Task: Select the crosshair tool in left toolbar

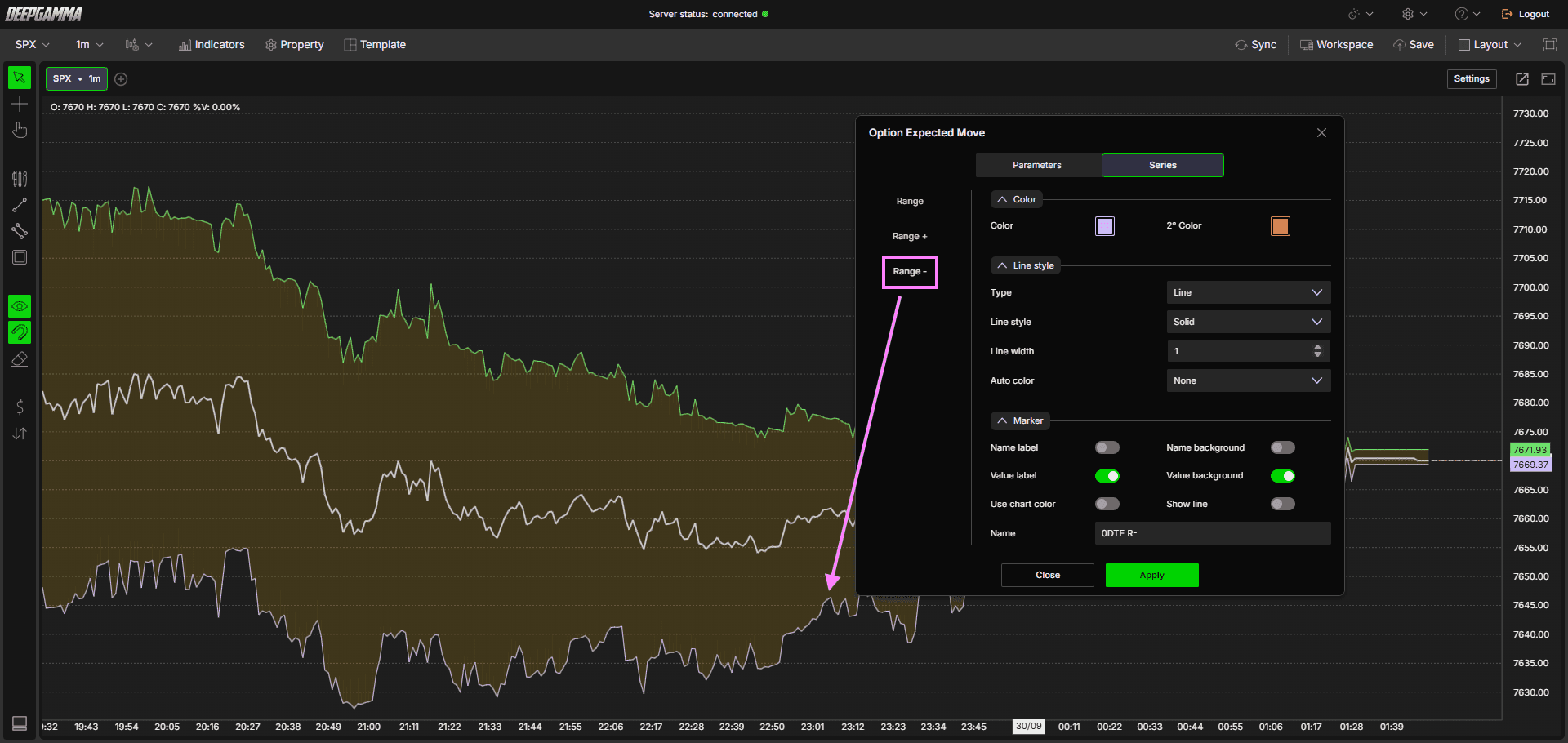Action: pos(20,105)
